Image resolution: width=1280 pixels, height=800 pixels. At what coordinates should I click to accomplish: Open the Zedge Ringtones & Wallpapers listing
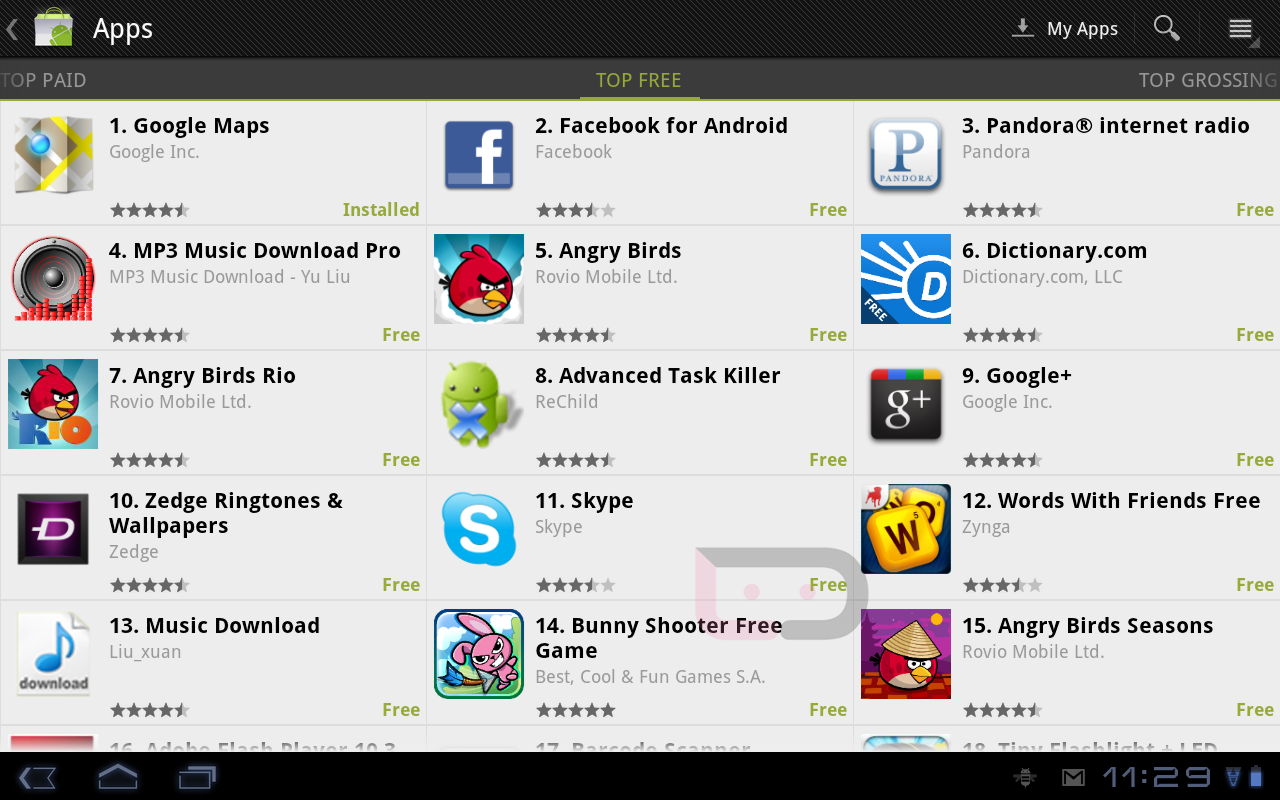click(x=213, y=538)
